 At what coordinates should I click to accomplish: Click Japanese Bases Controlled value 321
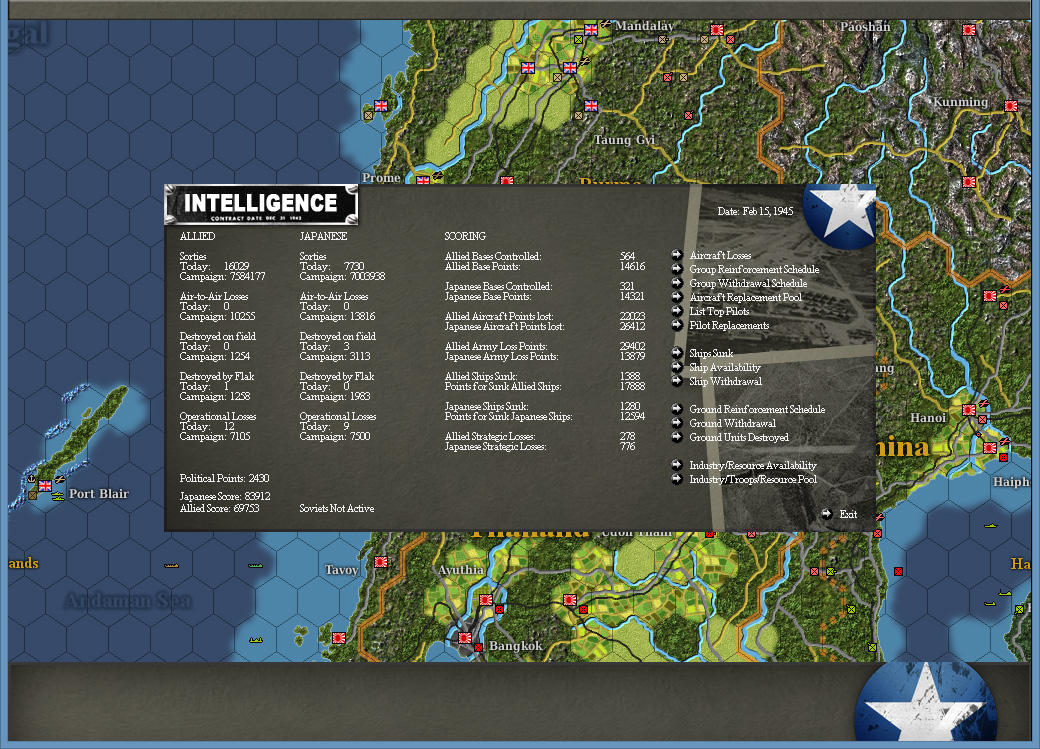[x=627, y=286]
